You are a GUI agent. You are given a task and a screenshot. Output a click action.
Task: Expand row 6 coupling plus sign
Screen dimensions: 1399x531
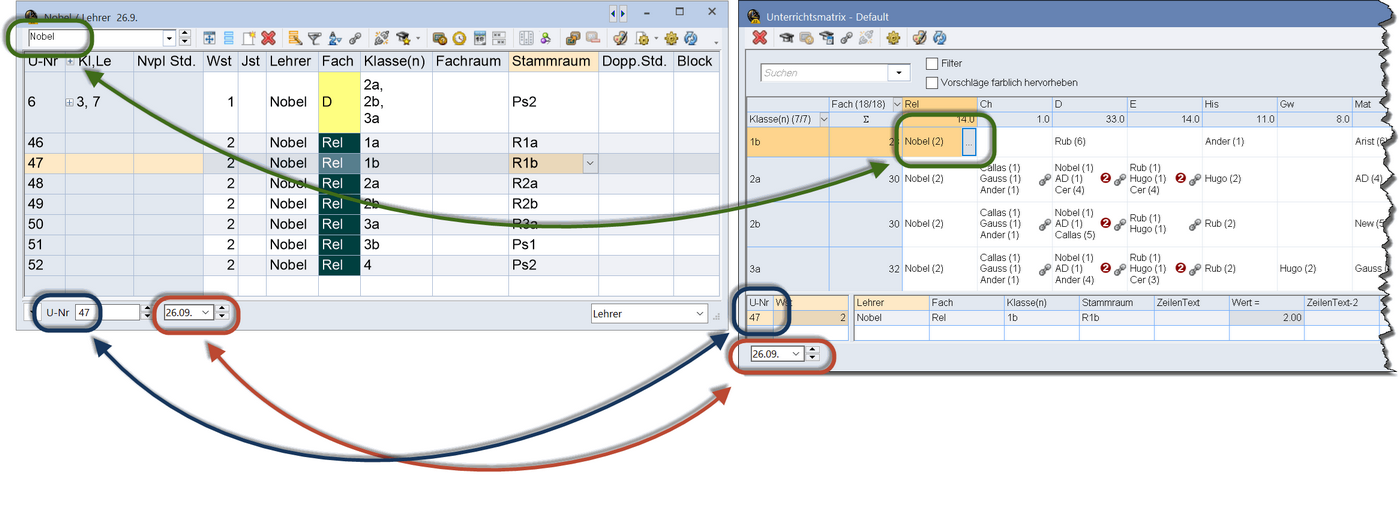click(x=69, y=102)
